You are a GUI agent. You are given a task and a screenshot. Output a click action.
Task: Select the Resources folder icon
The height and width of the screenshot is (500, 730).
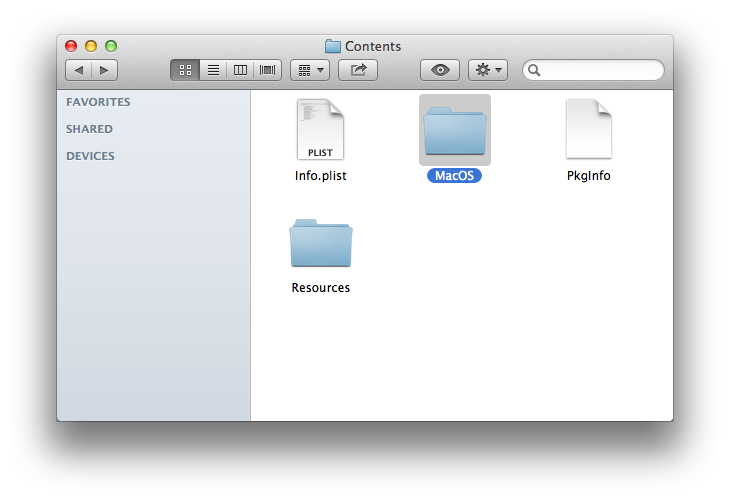coord(321,245)
